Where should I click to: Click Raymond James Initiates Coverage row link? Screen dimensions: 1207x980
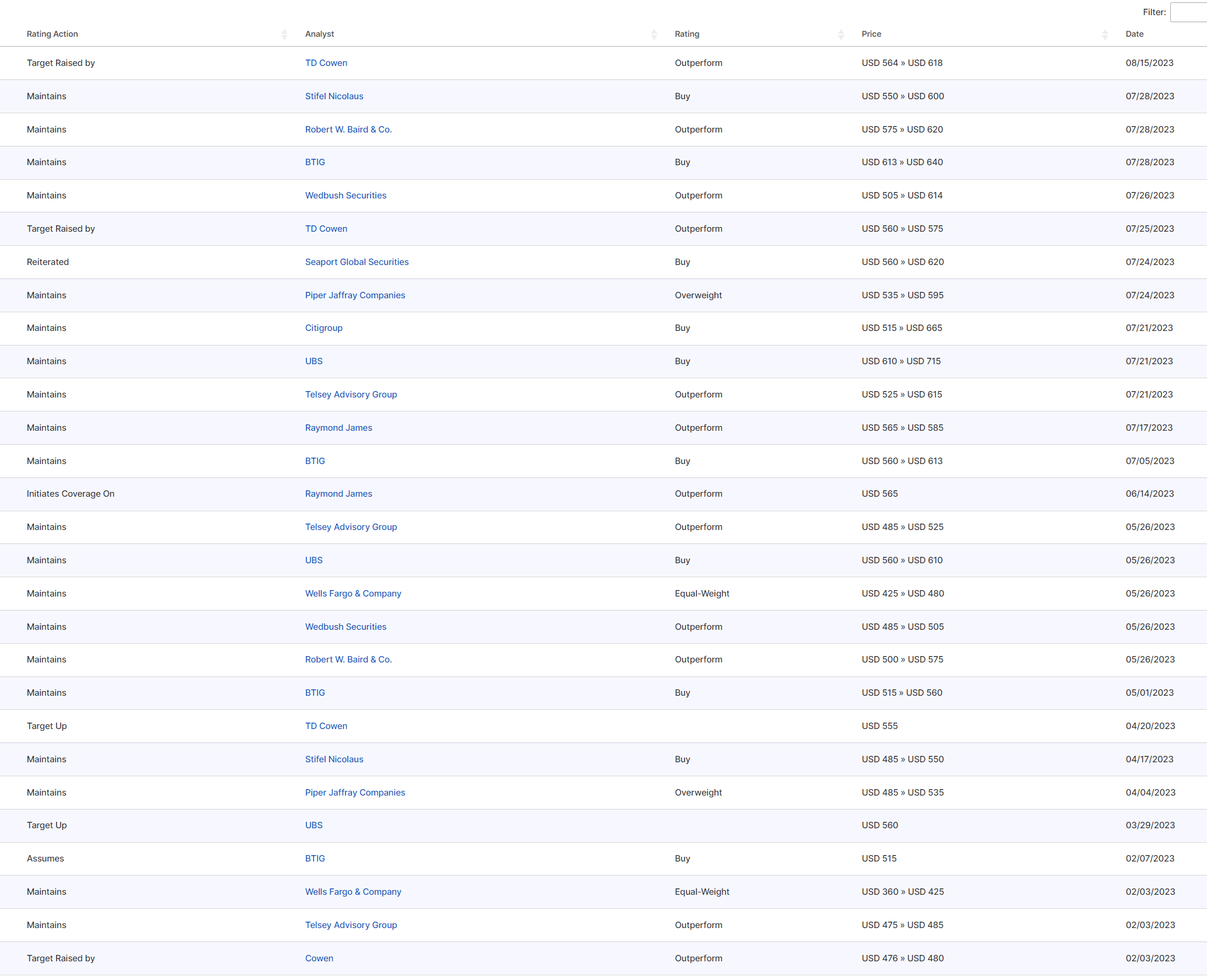(x=339, y=494)
